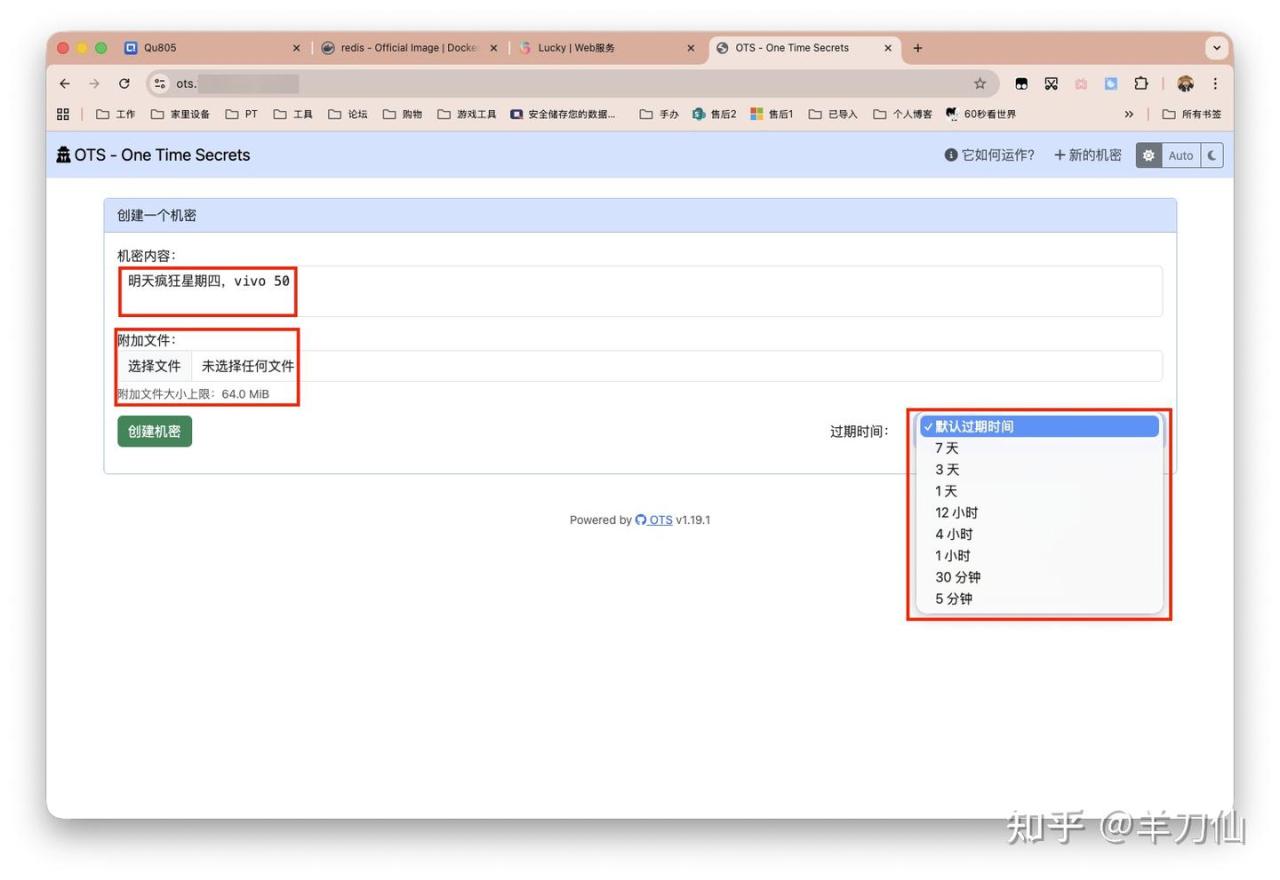
Task: Open a new browser tab
Action: 918,48
